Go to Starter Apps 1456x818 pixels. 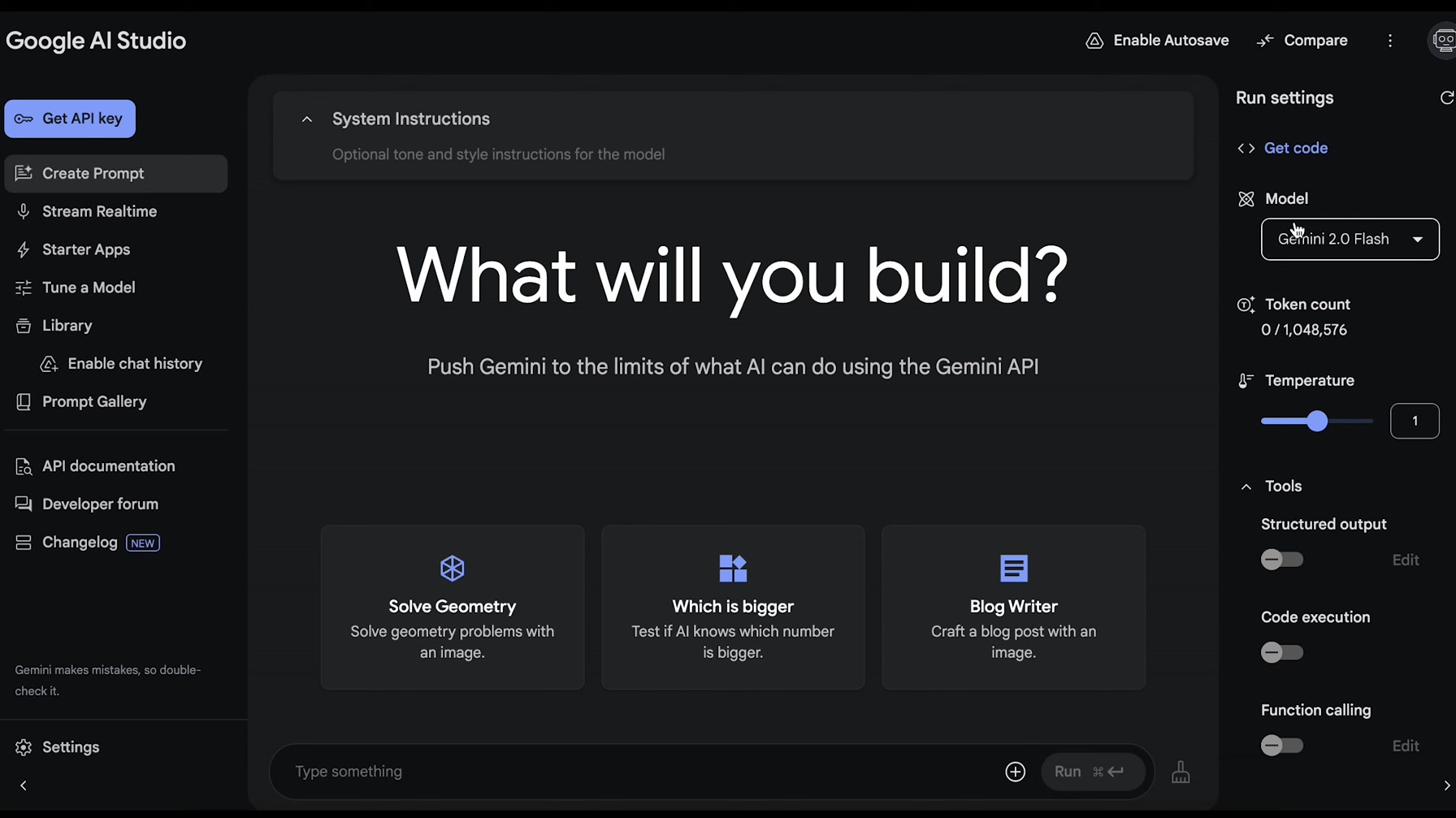116,249
